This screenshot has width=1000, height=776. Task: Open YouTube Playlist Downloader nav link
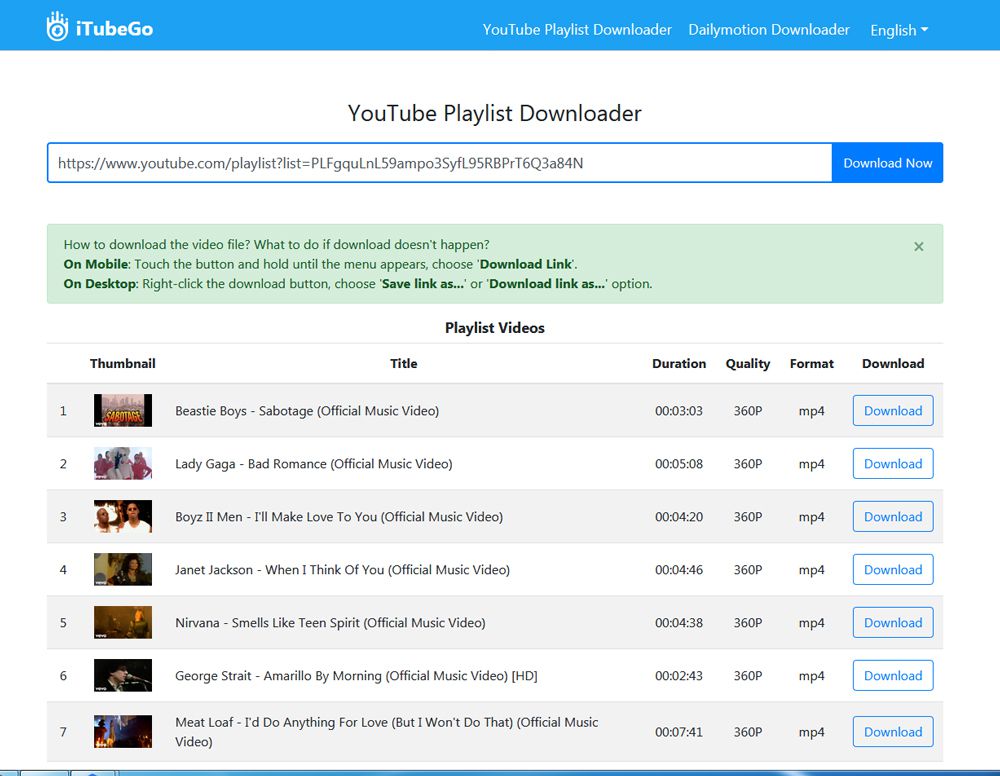pyautogui.click(x=577, y=29)
